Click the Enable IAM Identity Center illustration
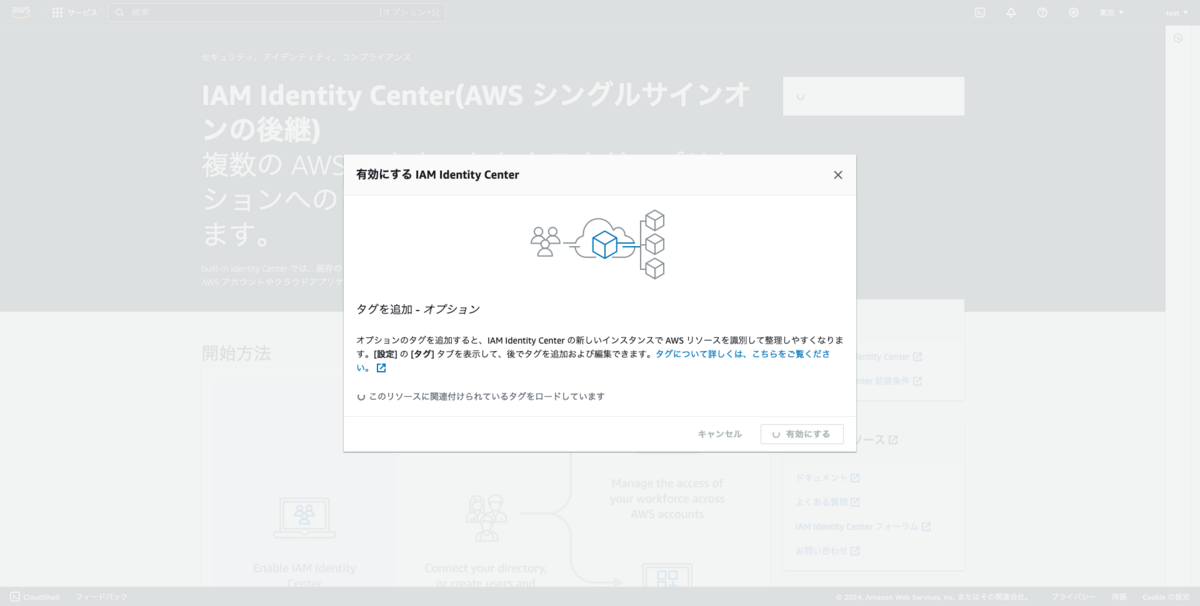The width and height of the screenshot is (1200, 606). pos(304,518)
